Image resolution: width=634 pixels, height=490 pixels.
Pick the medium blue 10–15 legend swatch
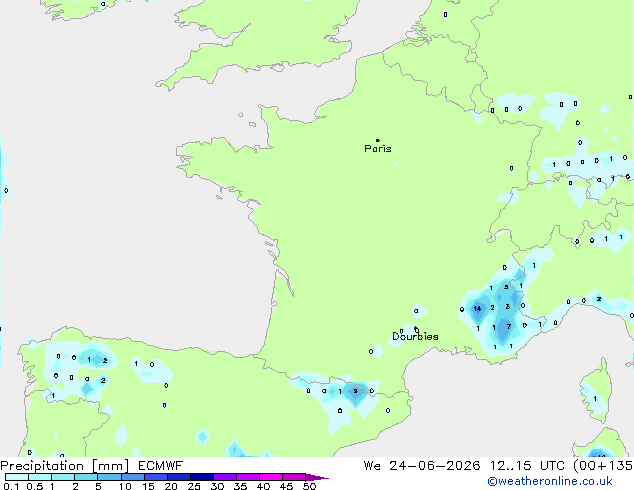point(133,477)
